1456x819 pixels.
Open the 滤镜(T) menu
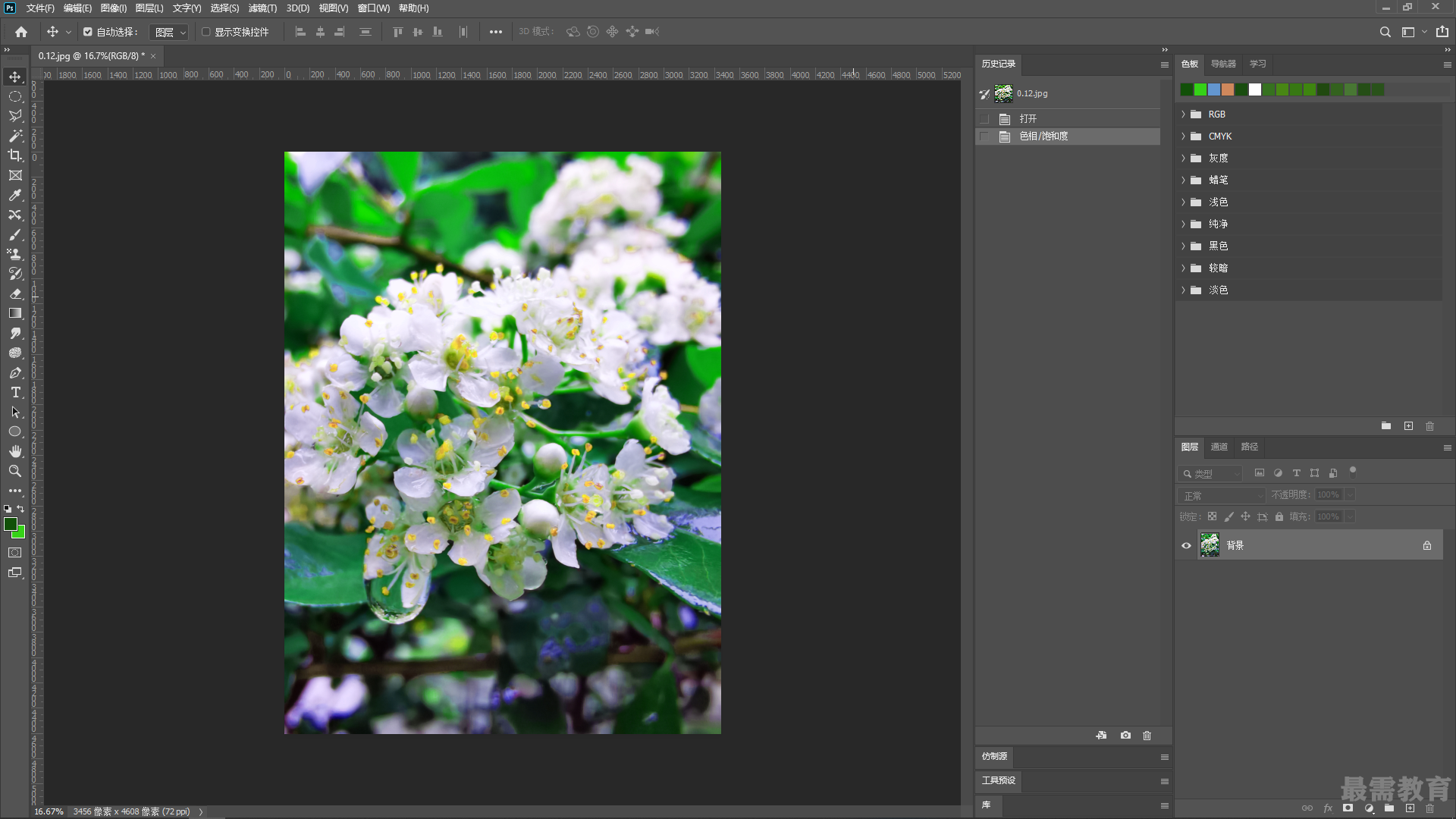click(x=262, y=8)
